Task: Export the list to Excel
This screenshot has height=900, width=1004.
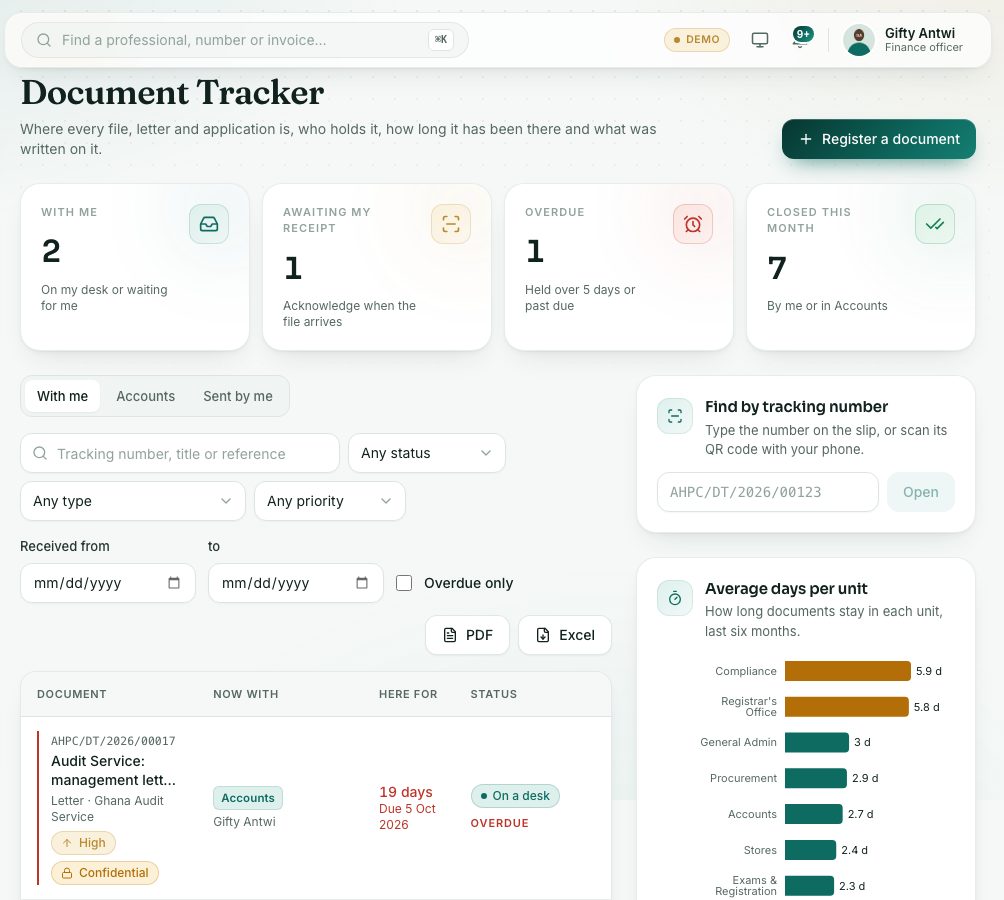Action: 565,635
